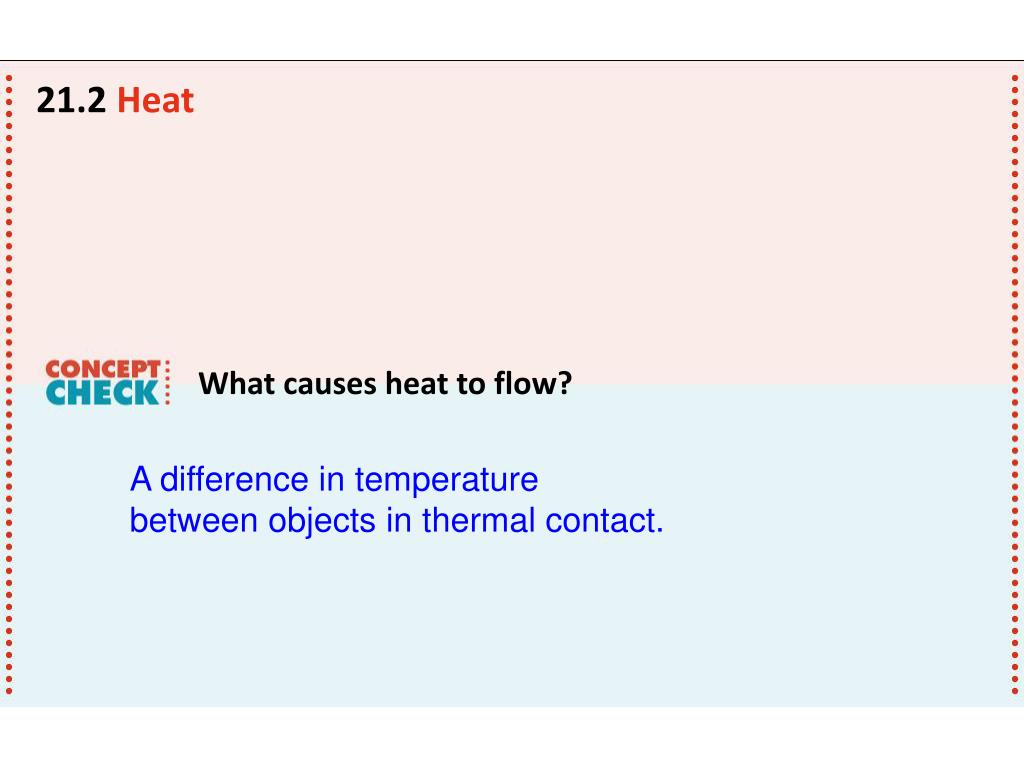1024x768 pixels.
Task: Select the red word CONCEPT in logo
Action: [103, 369]
